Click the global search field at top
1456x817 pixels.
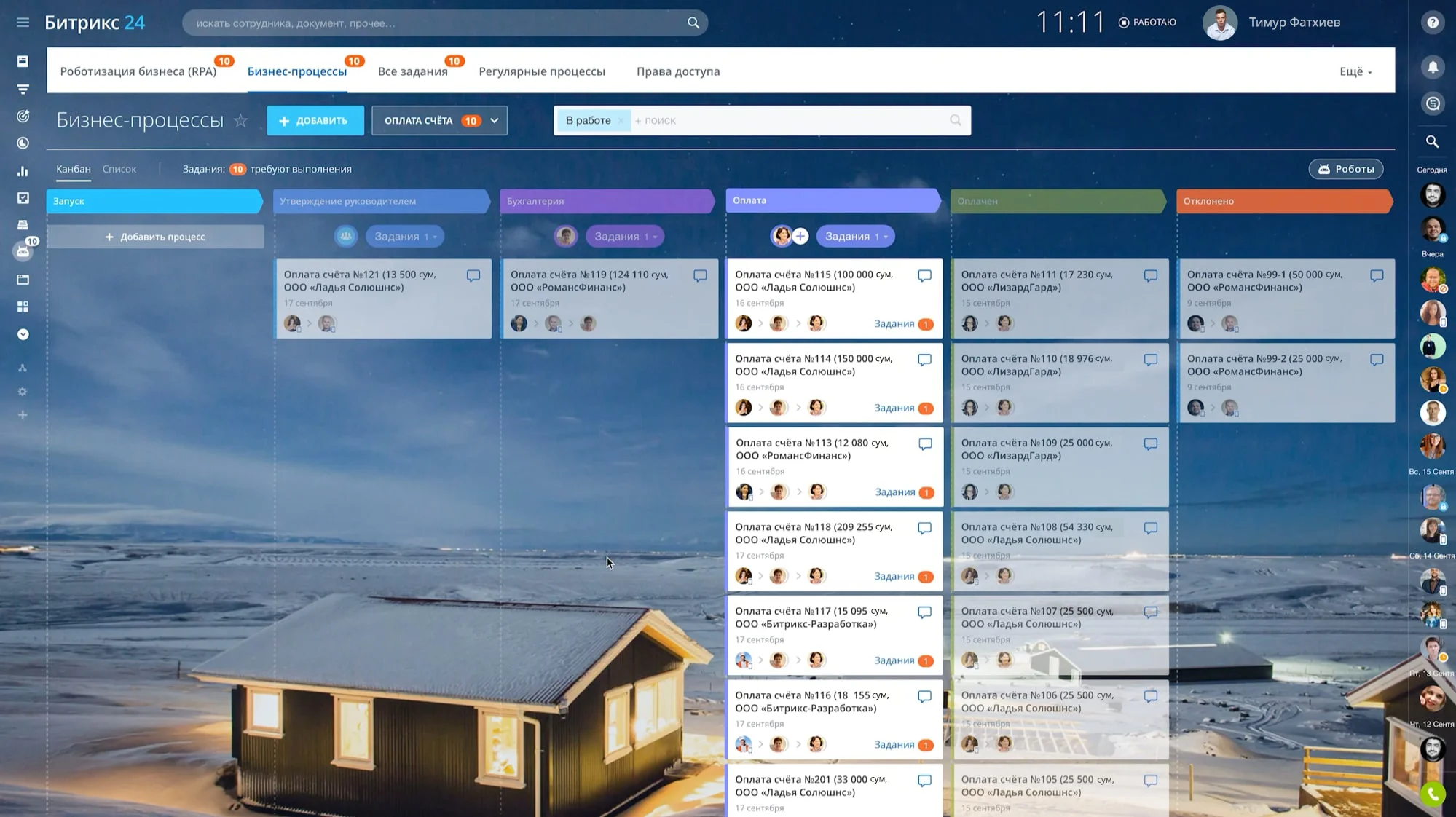(437, 23)
